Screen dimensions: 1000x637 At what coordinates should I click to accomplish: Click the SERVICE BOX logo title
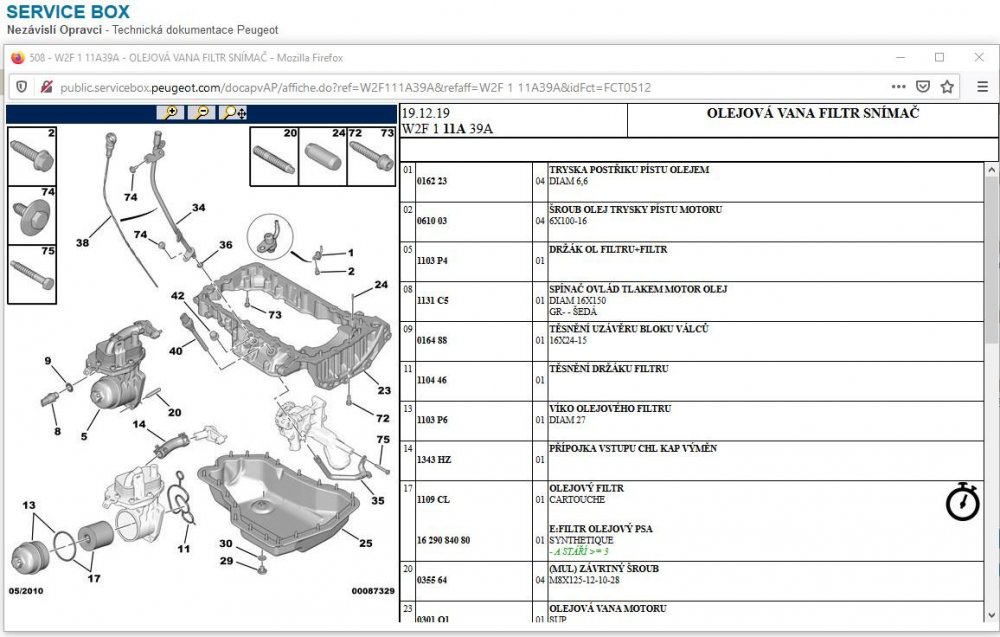[x=68, y=11]
